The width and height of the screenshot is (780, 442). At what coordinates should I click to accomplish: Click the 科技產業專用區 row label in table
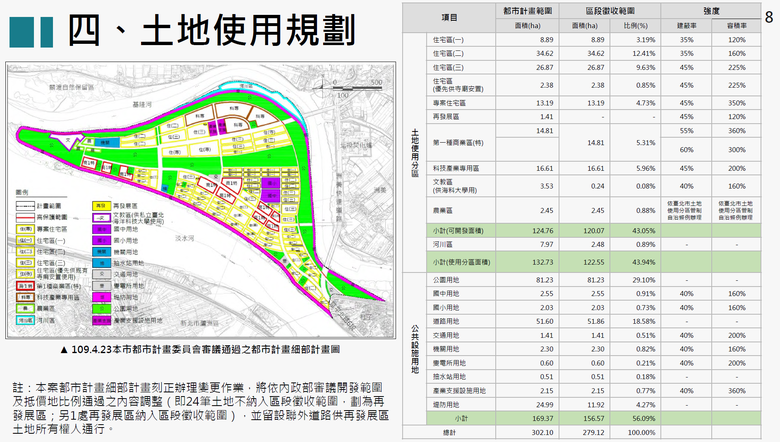pyautogui.click(x=456, y=169)
